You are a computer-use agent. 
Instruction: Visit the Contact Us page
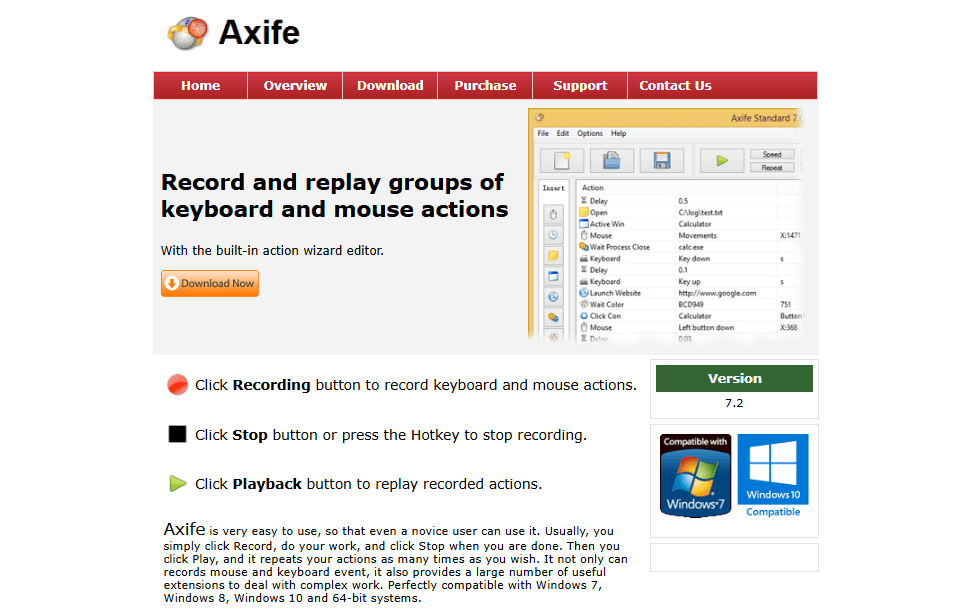click(675, 86)
